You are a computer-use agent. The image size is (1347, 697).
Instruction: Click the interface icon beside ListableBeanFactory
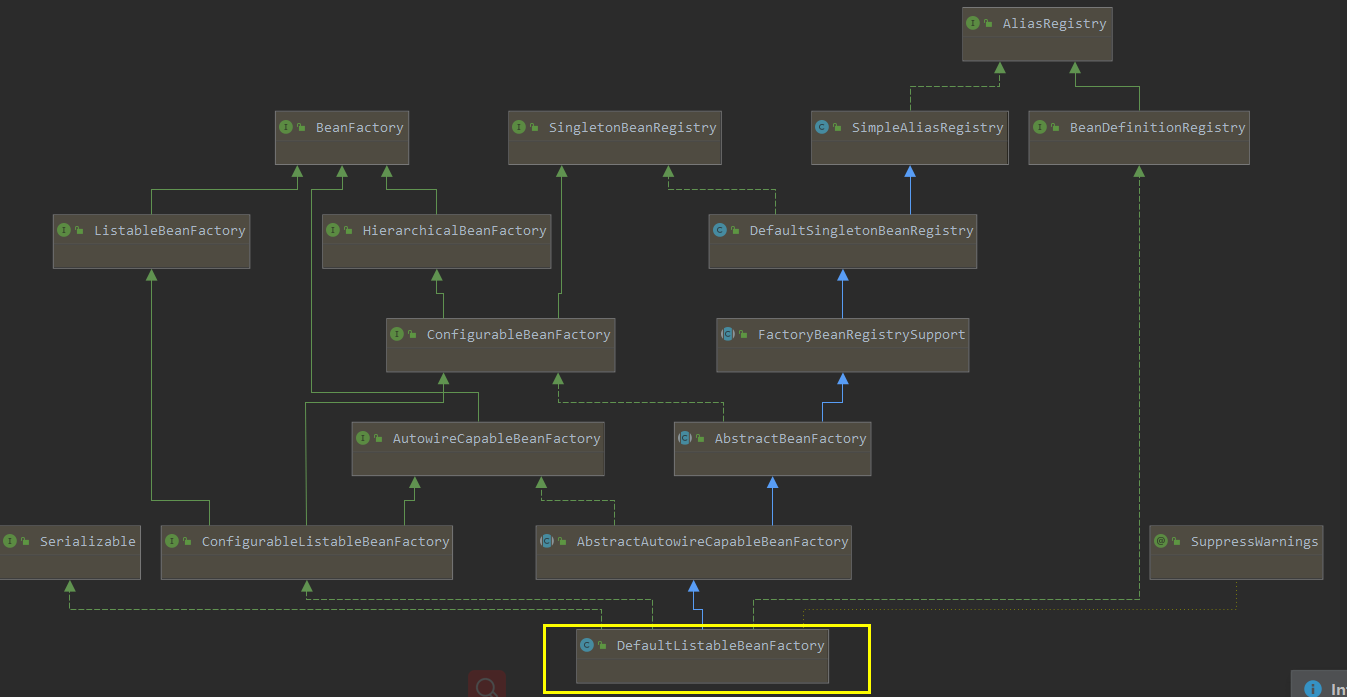click(x=64, y=230)
